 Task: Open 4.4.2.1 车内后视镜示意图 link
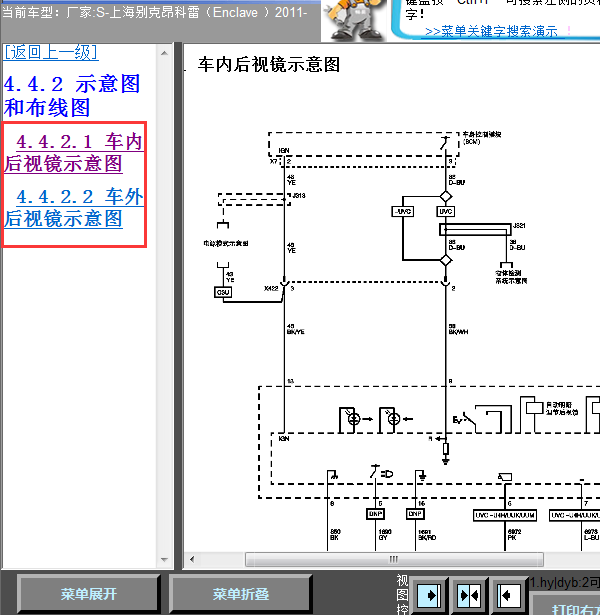[74, 153]
